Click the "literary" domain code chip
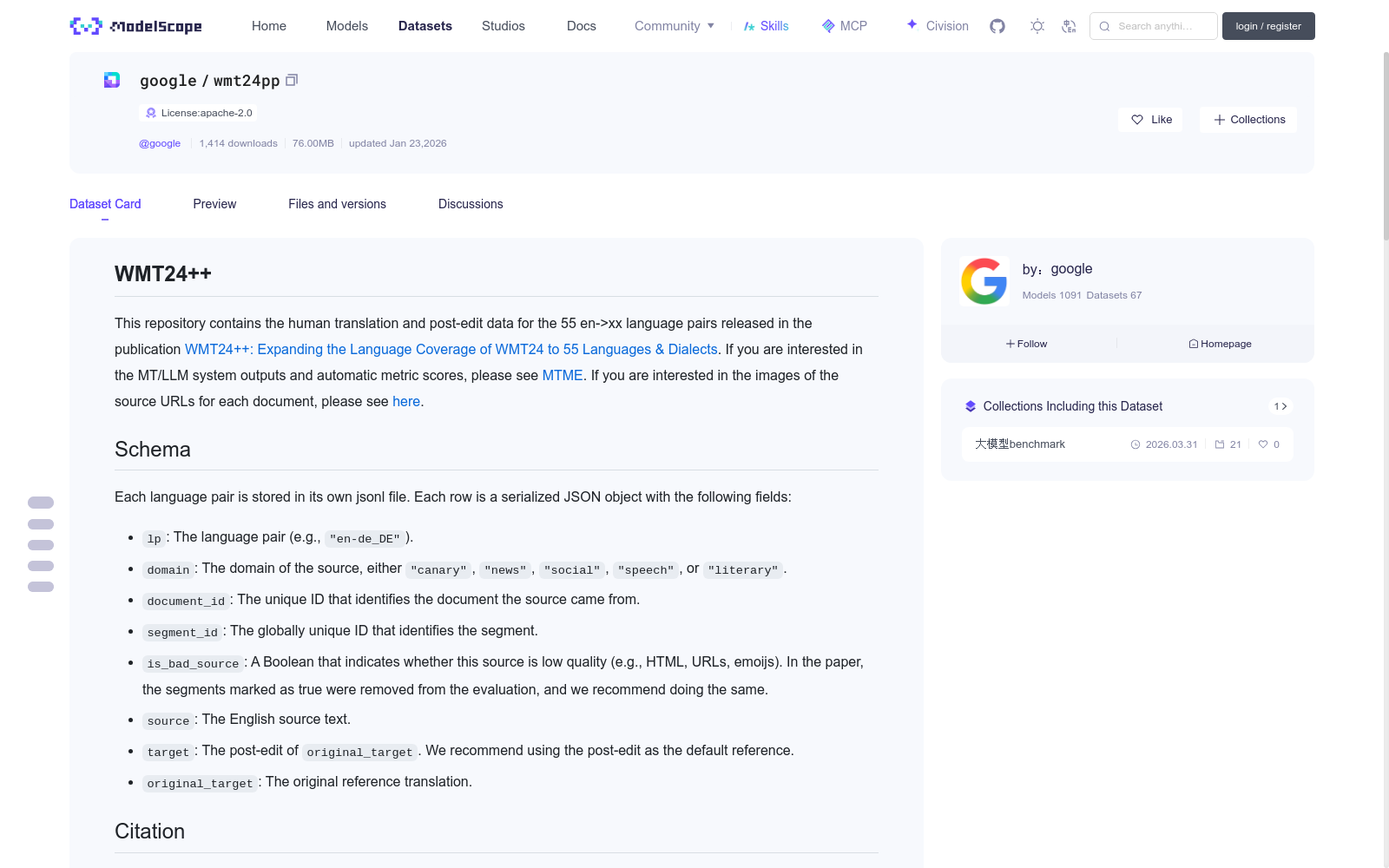 [743, 569]
